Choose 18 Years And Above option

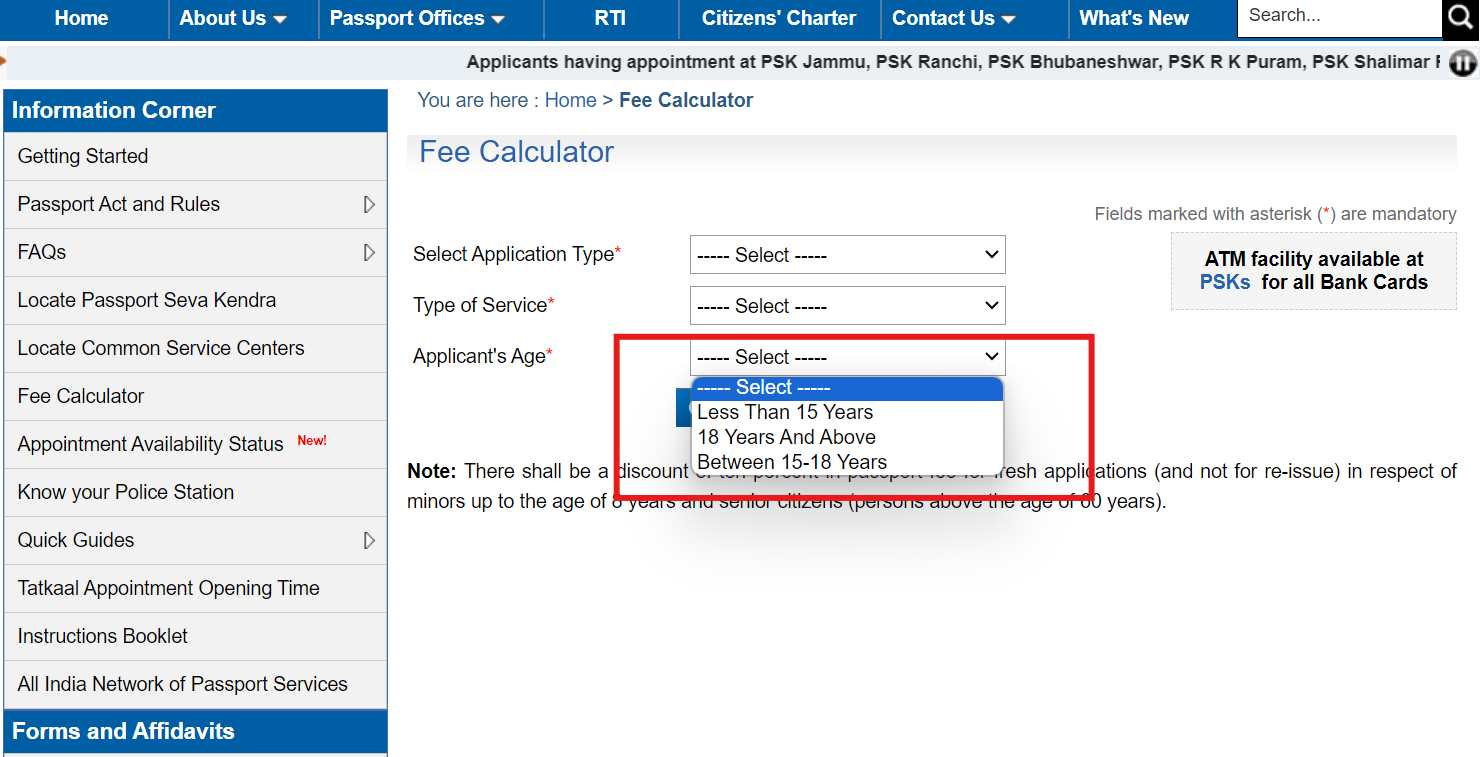[x=847, y=437]
